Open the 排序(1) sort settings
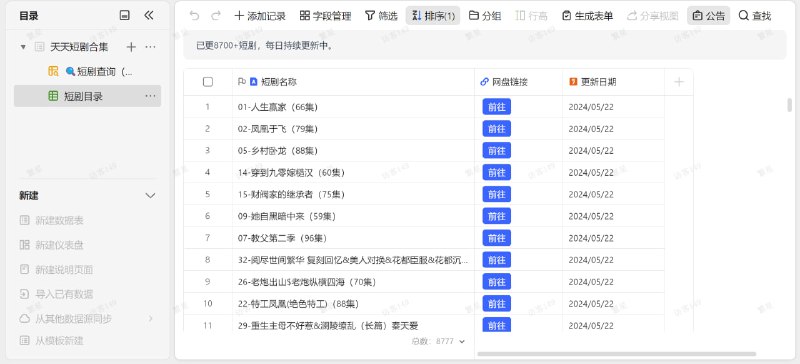This screenshot has width=800, height=364. [x=433, y=16]
